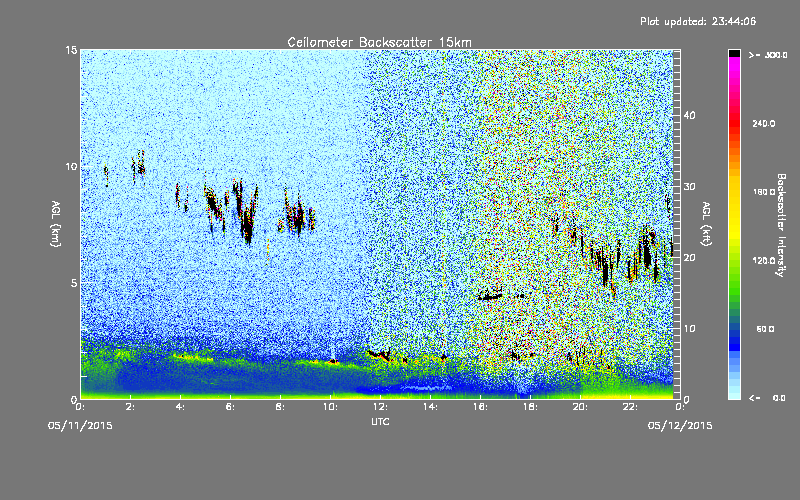Click the end date '05/12/2015'
800x500 pixels.
click(680, 426)
